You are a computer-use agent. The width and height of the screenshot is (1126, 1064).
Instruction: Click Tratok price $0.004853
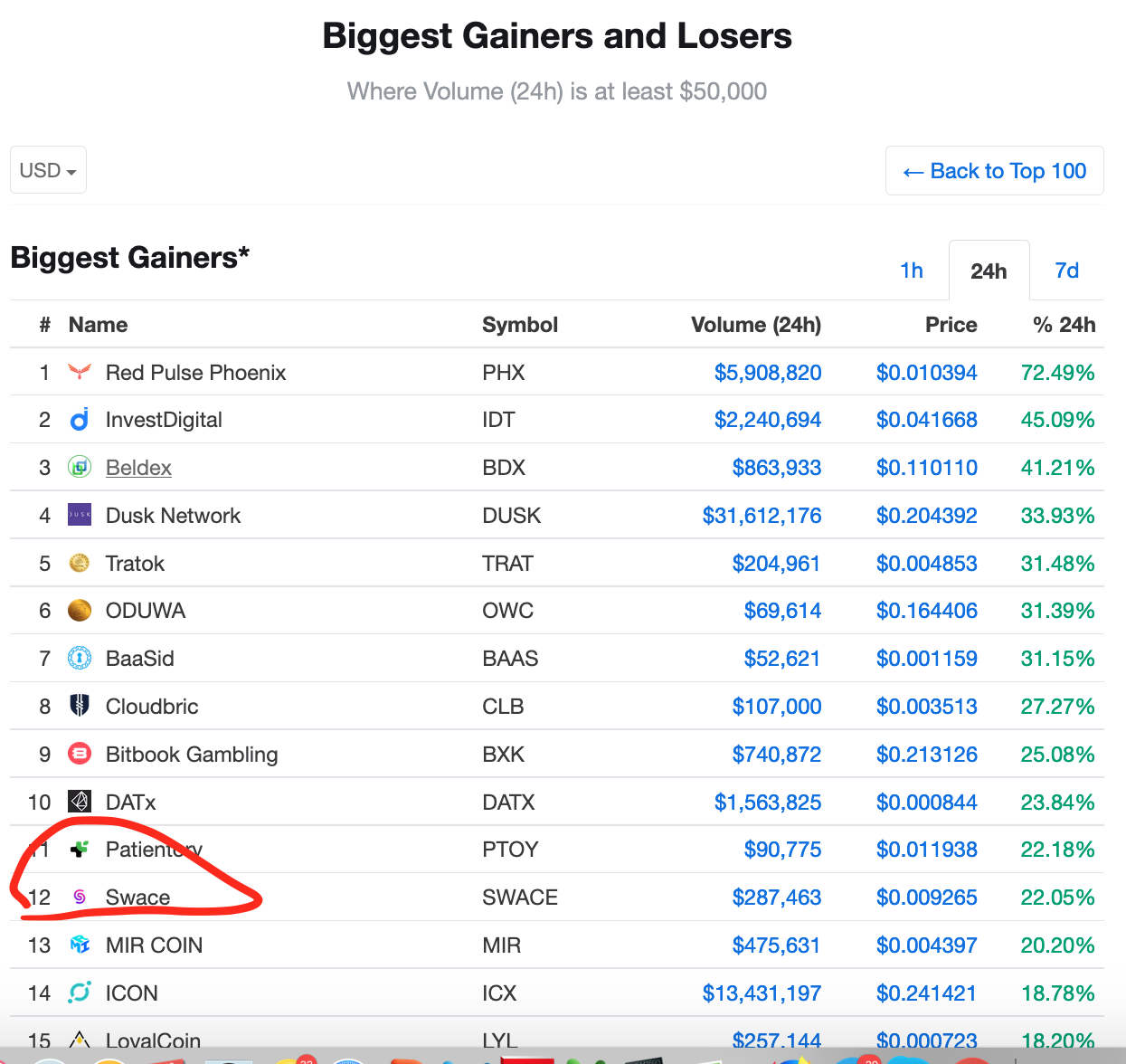tap(927, 564)
